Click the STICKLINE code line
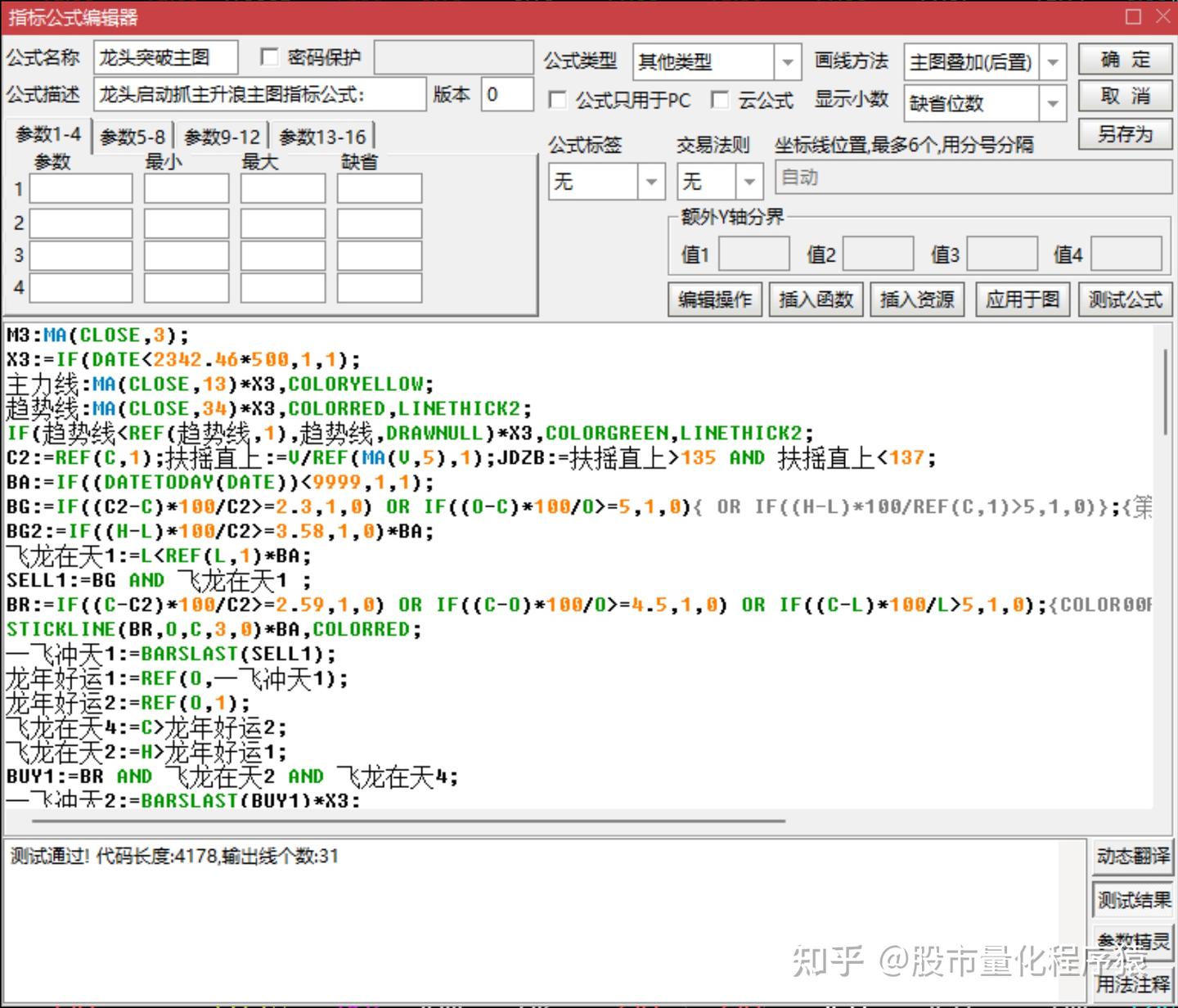 click(x=214, y=629)
